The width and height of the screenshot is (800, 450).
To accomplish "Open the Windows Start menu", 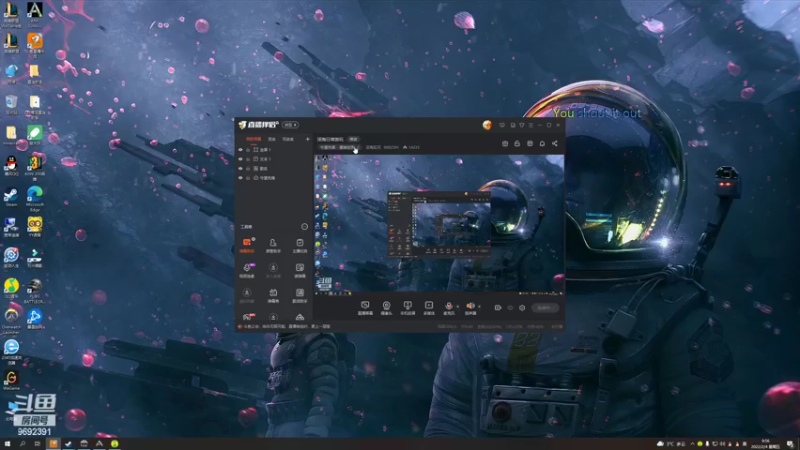I will (x=7, y=444).
